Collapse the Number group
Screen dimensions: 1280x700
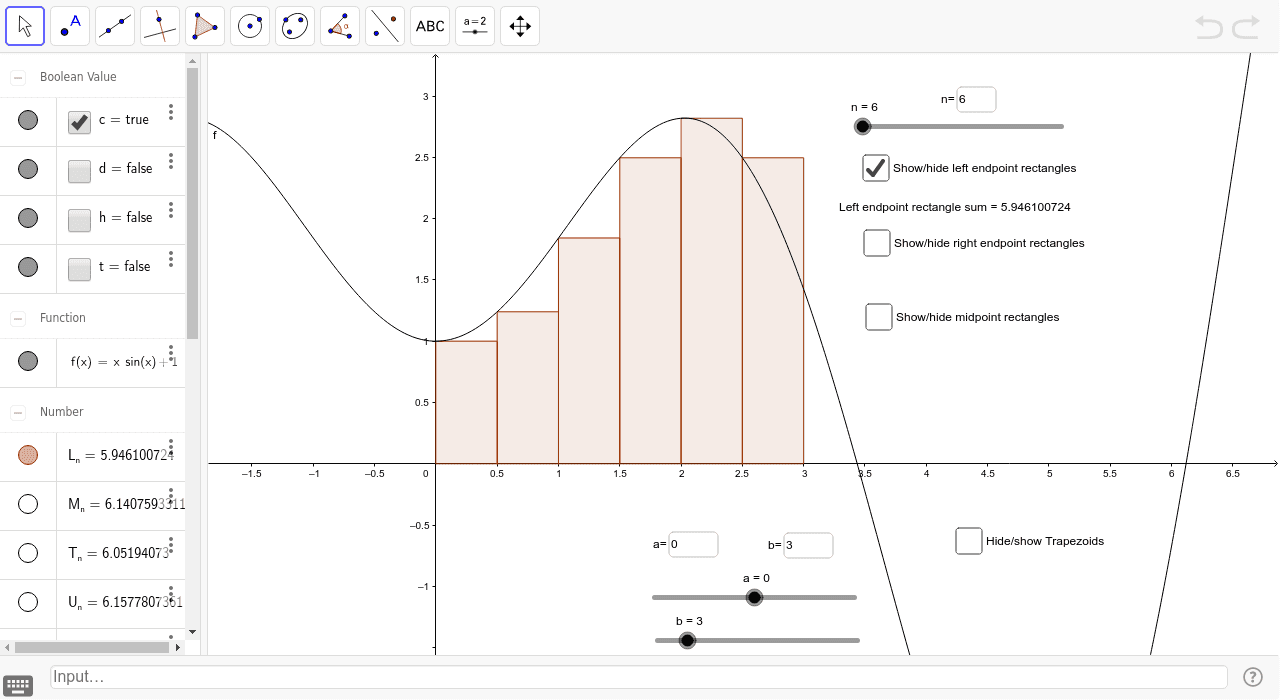pyautogui.click(x=18, y=412)
